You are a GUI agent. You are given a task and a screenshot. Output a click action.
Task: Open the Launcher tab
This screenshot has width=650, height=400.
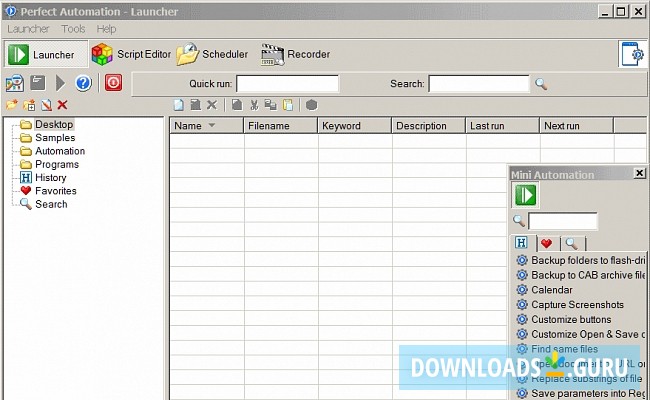[x=46, y=54]
